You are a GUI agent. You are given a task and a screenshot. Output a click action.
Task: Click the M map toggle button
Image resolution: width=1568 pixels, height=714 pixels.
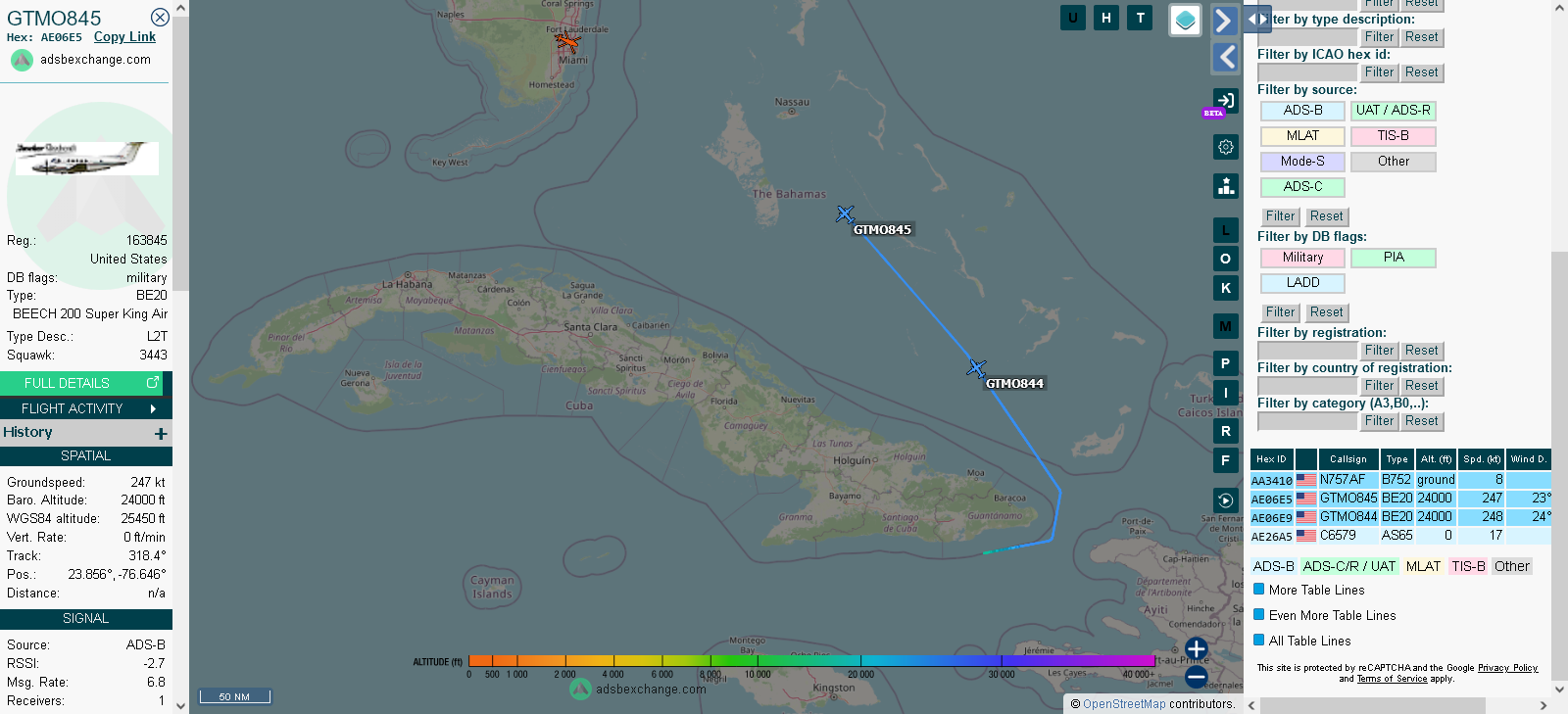coord(1225,326)
